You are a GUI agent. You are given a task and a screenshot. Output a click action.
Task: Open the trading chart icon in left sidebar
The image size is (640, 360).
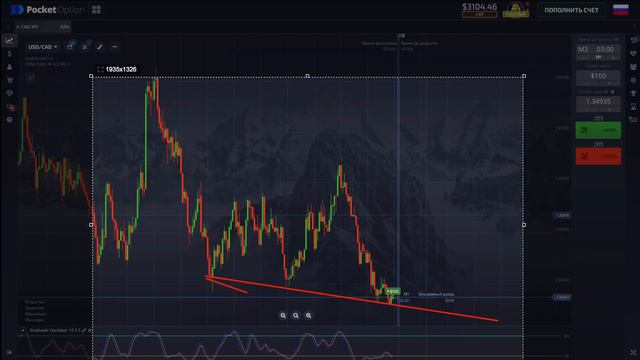[x=9, y=40]
